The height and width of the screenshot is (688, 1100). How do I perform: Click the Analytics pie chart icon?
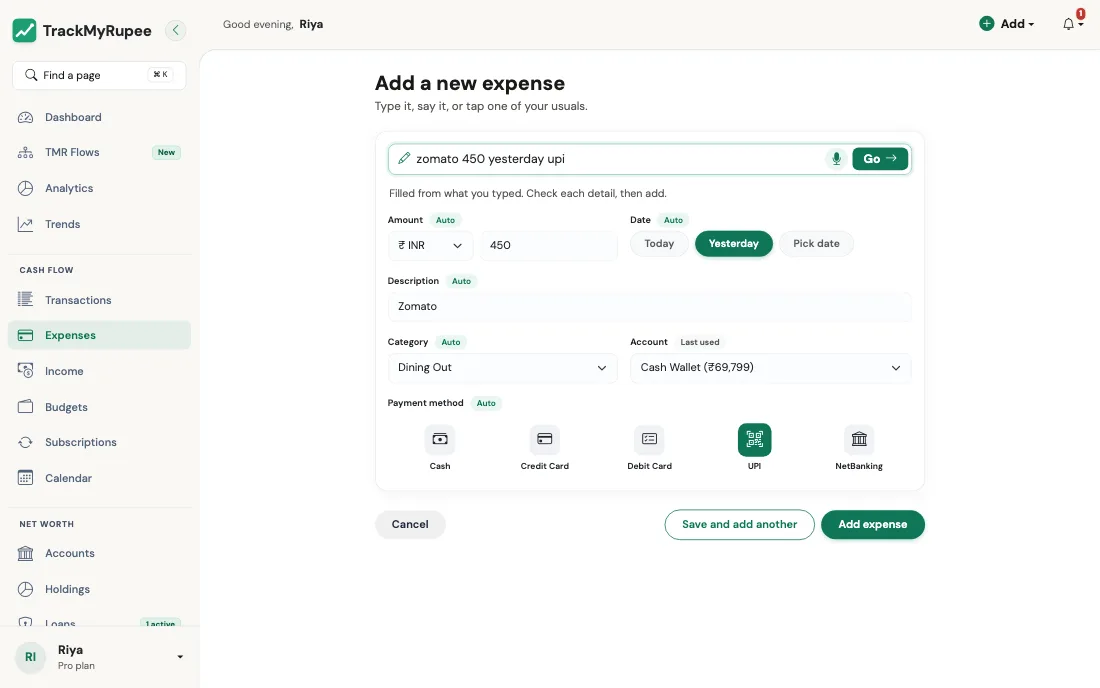pyautogui.click(x=25, y=188)
